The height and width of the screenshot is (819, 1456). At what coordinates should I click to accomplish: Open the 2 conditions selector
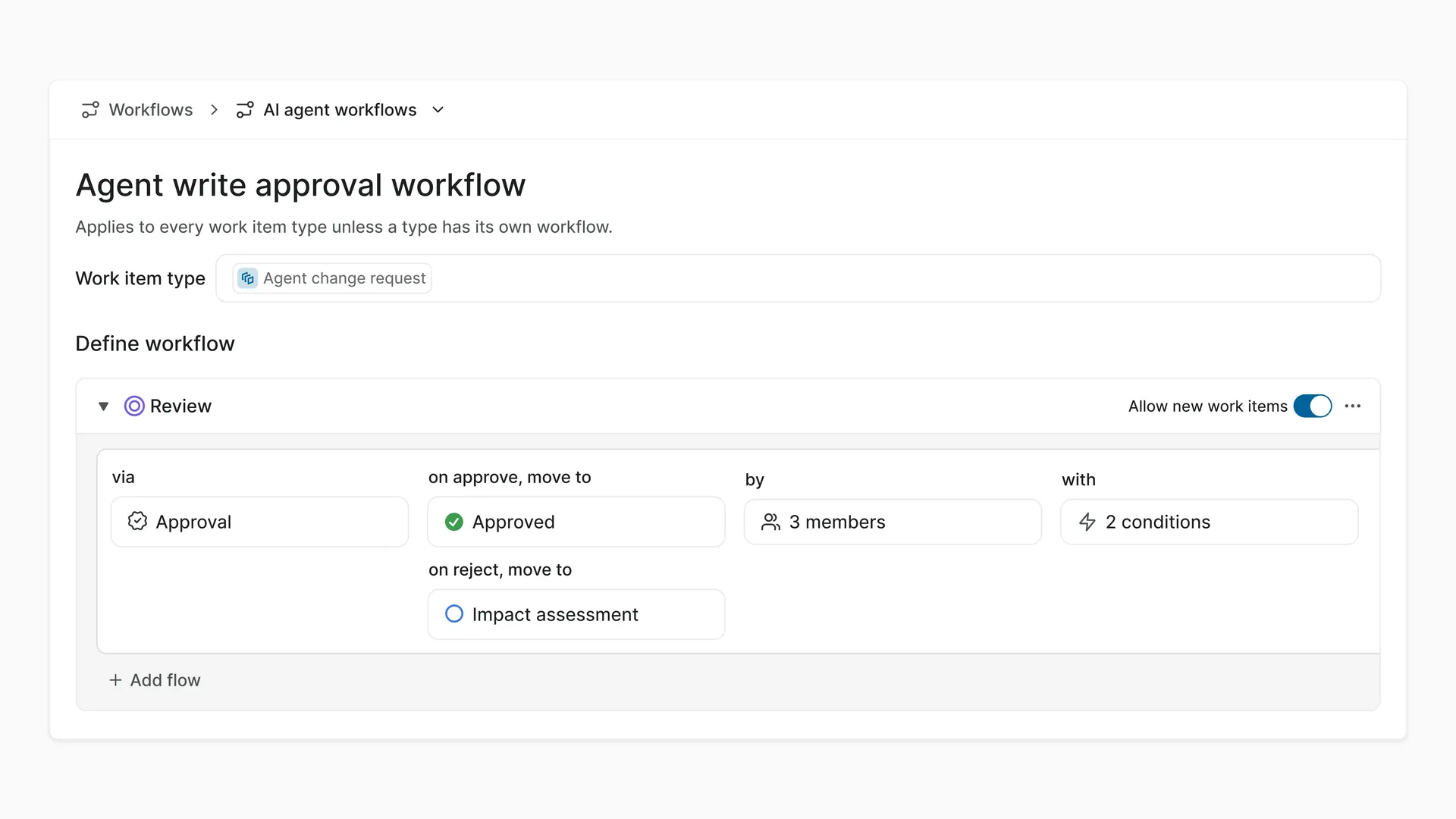pyautogui.click(x=1209, y=522)
